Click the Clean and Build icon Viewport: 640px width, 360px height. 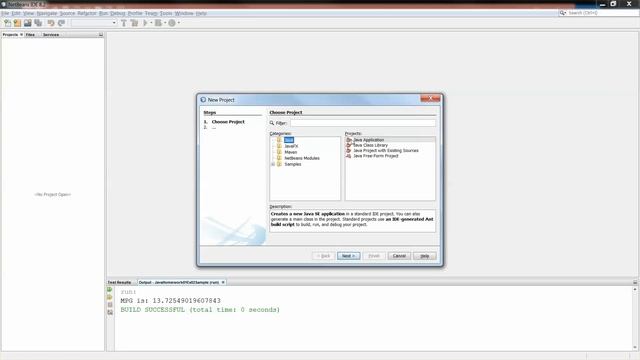[x=134, y=23]
